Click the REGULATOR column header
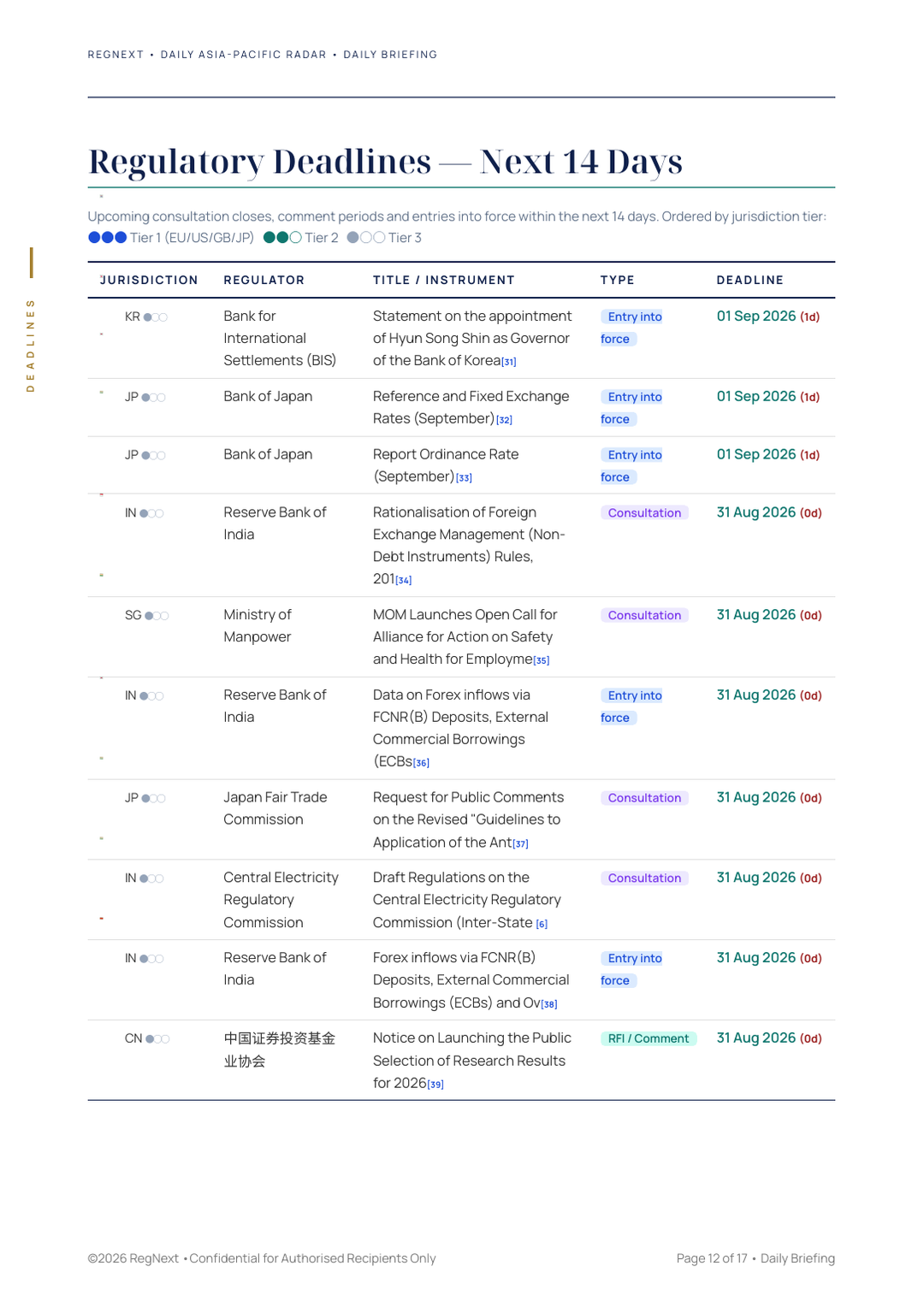924x1307 pixels. (x=264, y=281)
